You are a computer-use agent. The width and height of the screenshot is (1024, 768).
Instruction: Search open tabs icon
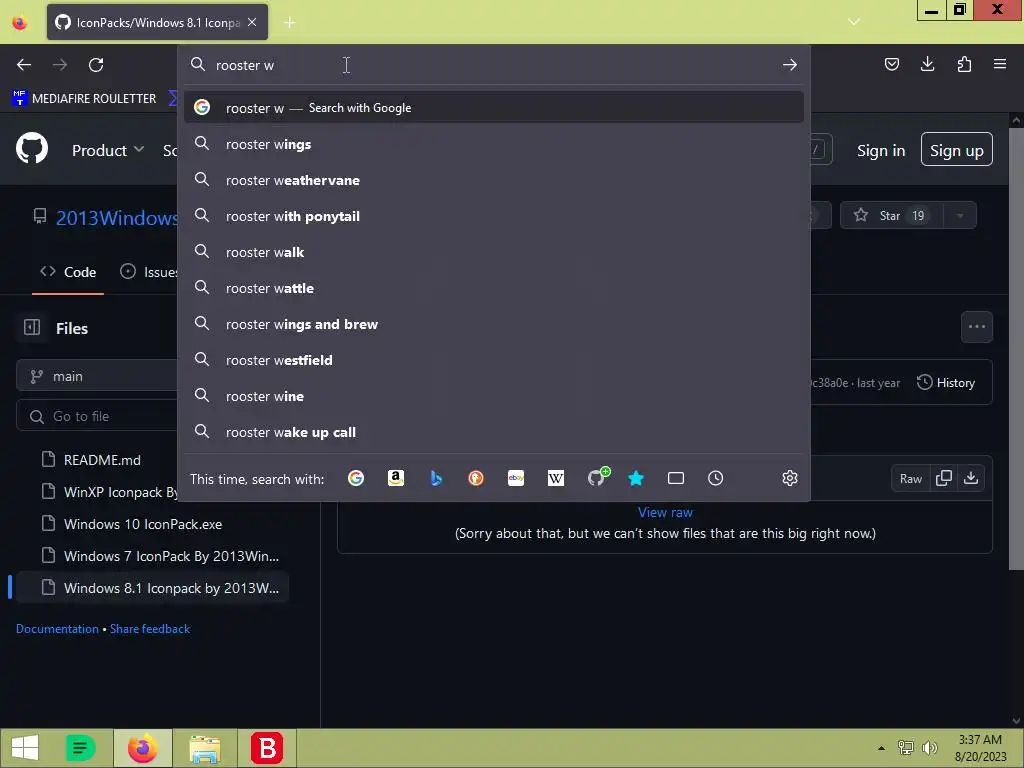pos(676,478)
